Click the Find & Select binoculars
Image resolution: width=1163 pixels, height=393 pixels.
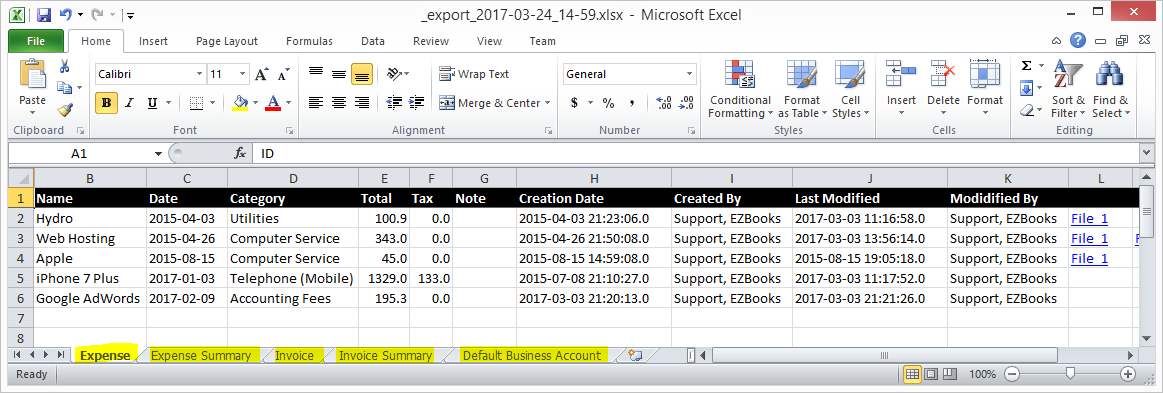pos(1110,89)
